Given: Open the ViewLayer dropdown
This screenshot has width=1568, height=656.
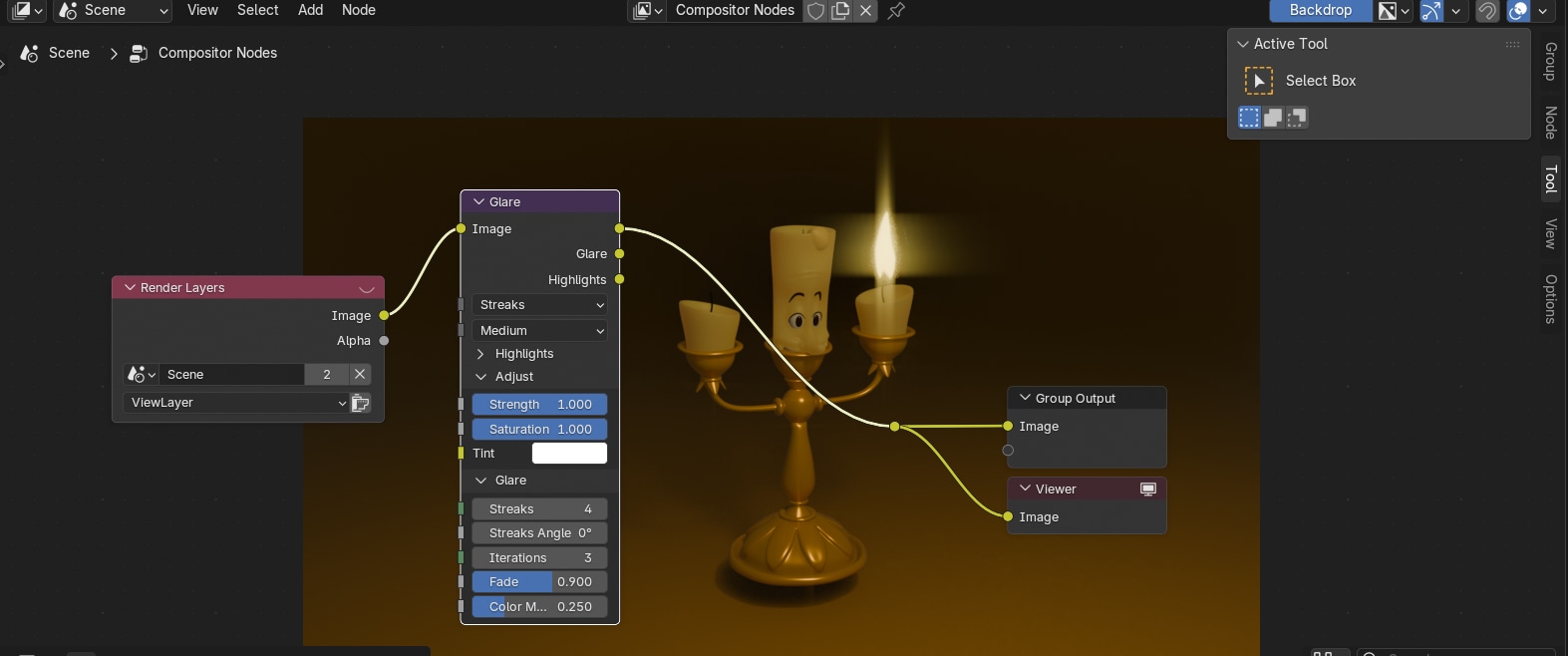Looking at the screenshot, I should click(236, 403).
